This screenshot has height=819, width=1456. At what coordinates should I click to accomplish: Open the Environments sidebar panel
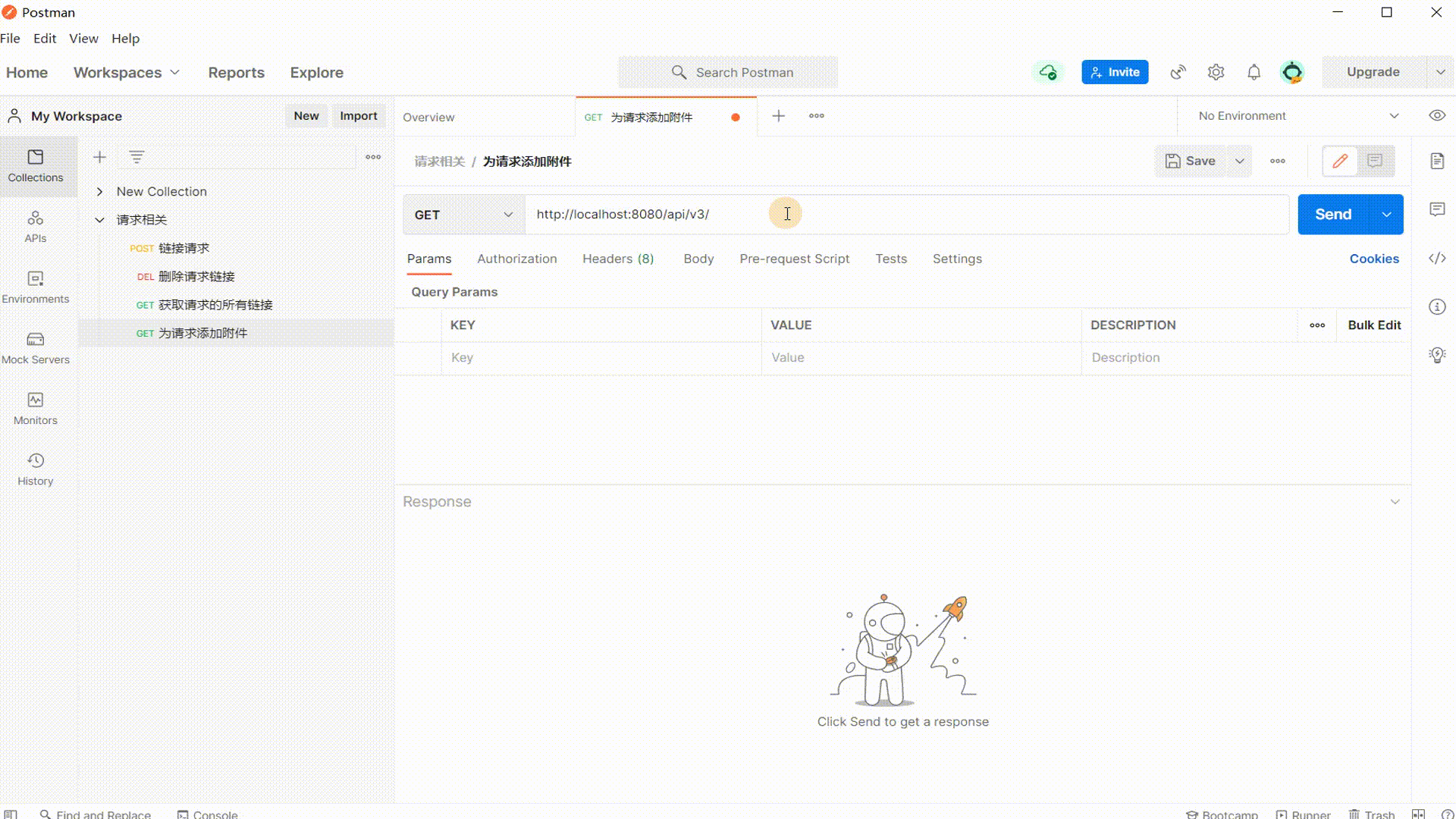pyautogui.click(x=36, y=287)
